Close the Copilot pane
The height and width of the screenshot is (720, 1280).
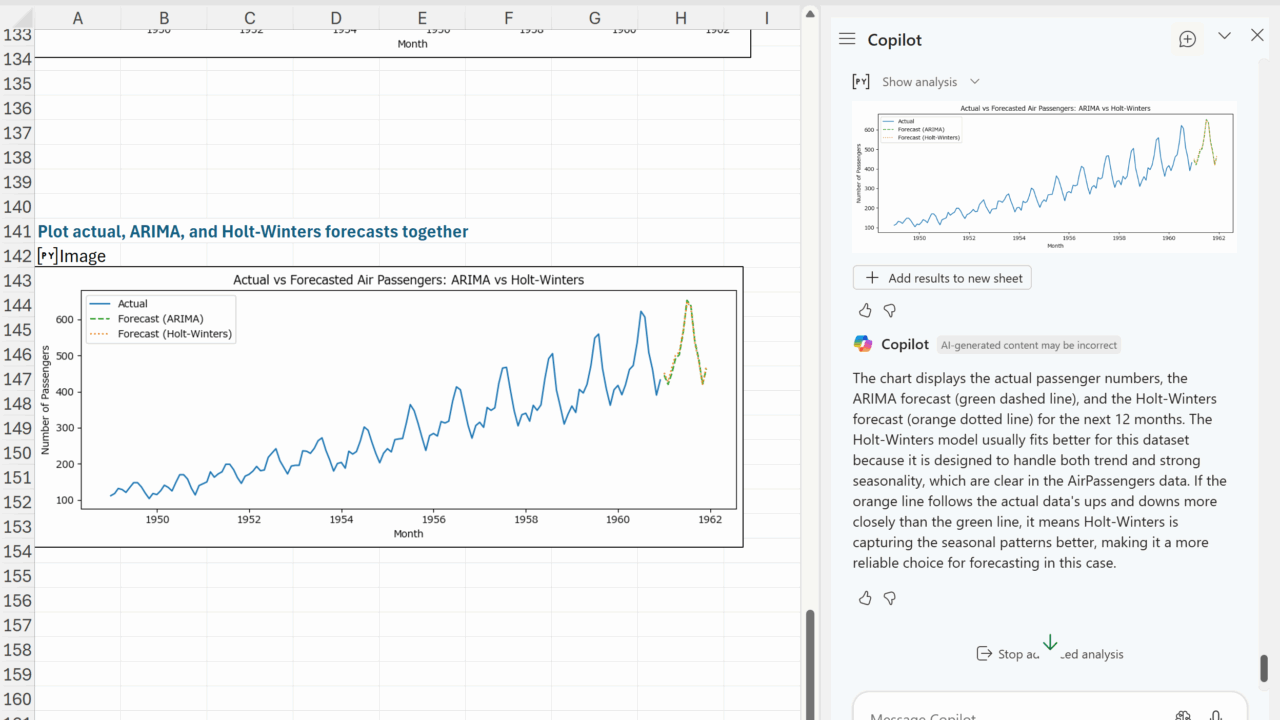[x=1257, y=36]
